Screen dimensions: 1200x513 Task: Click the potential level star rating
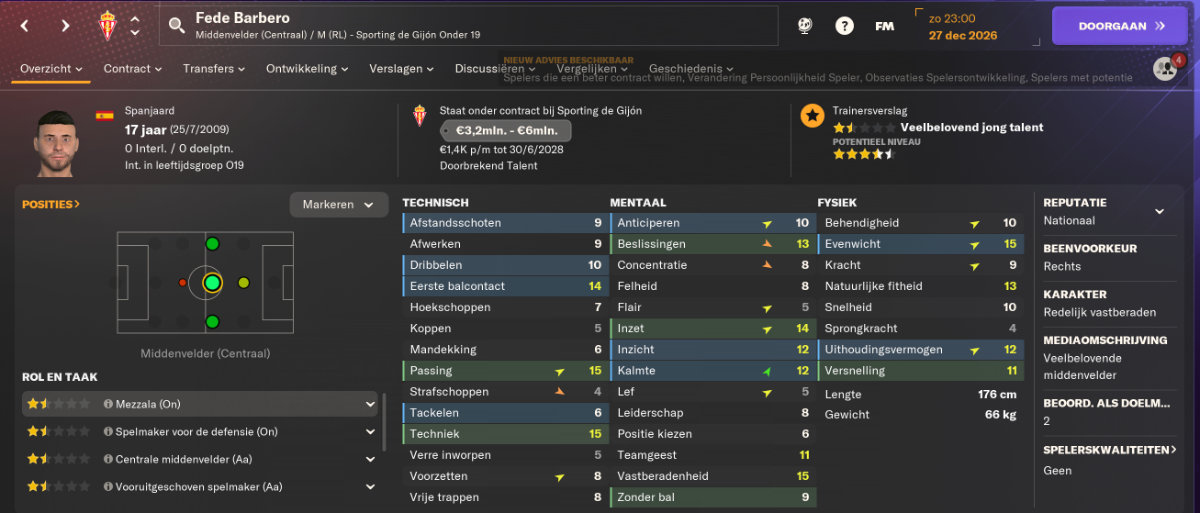coord(864,155)
